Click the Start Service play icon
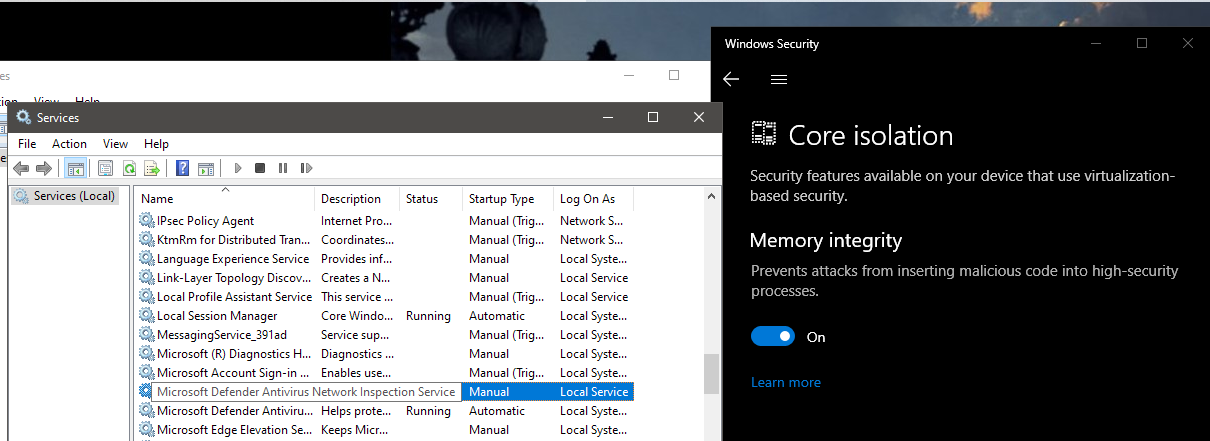 [x=238, y=168]
